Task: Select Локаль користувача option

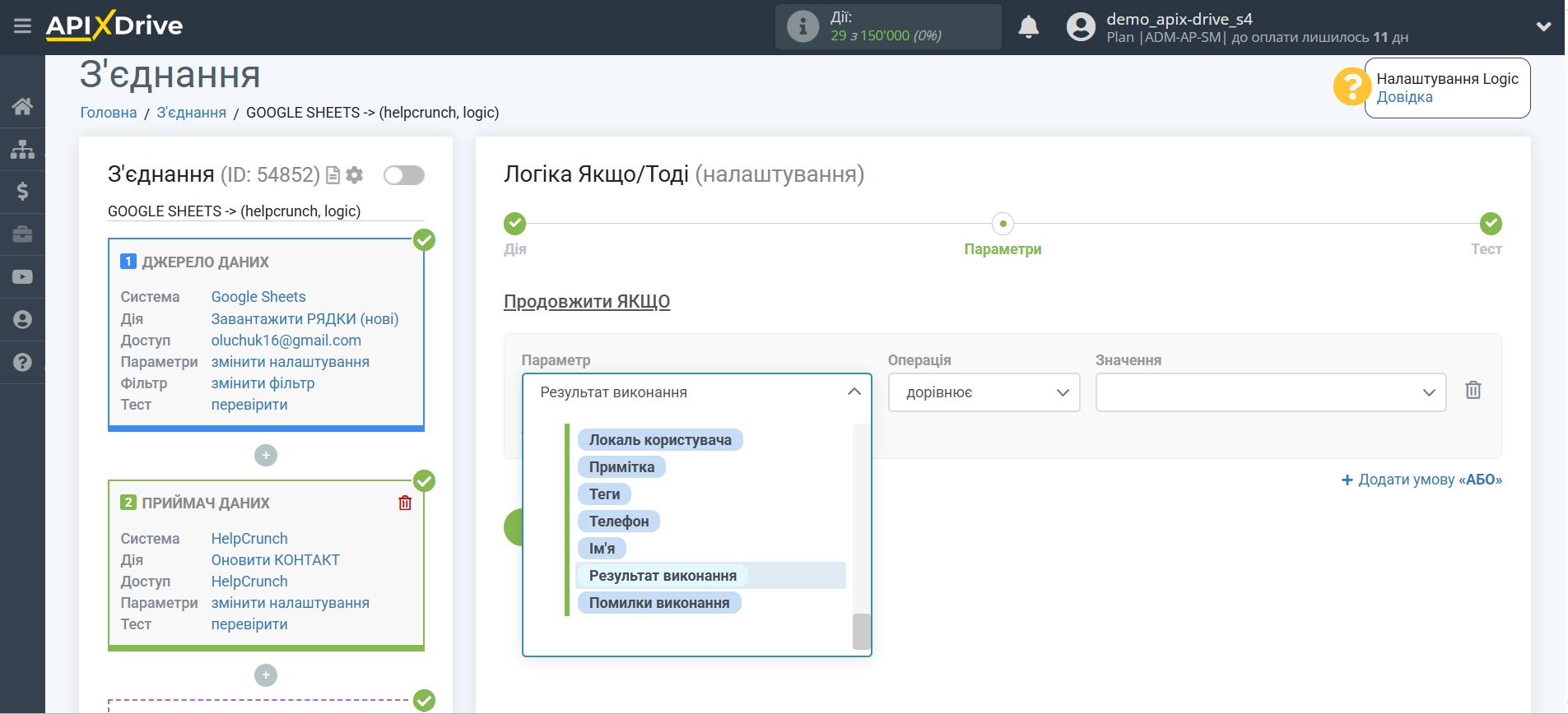Action: 660,440
